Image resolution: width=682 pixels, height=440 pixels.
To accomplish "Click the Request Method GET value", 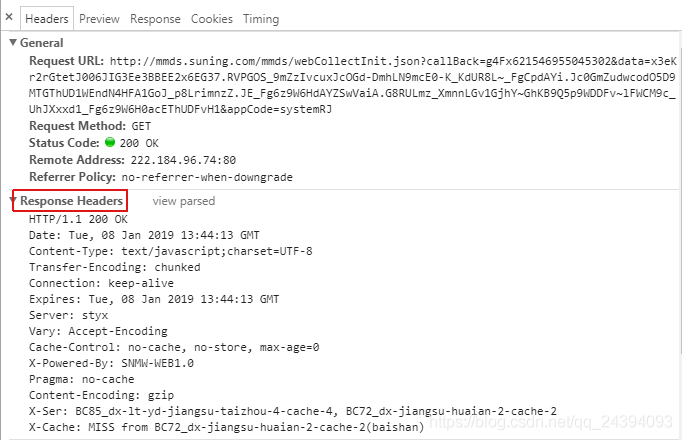I will (141, 127).
